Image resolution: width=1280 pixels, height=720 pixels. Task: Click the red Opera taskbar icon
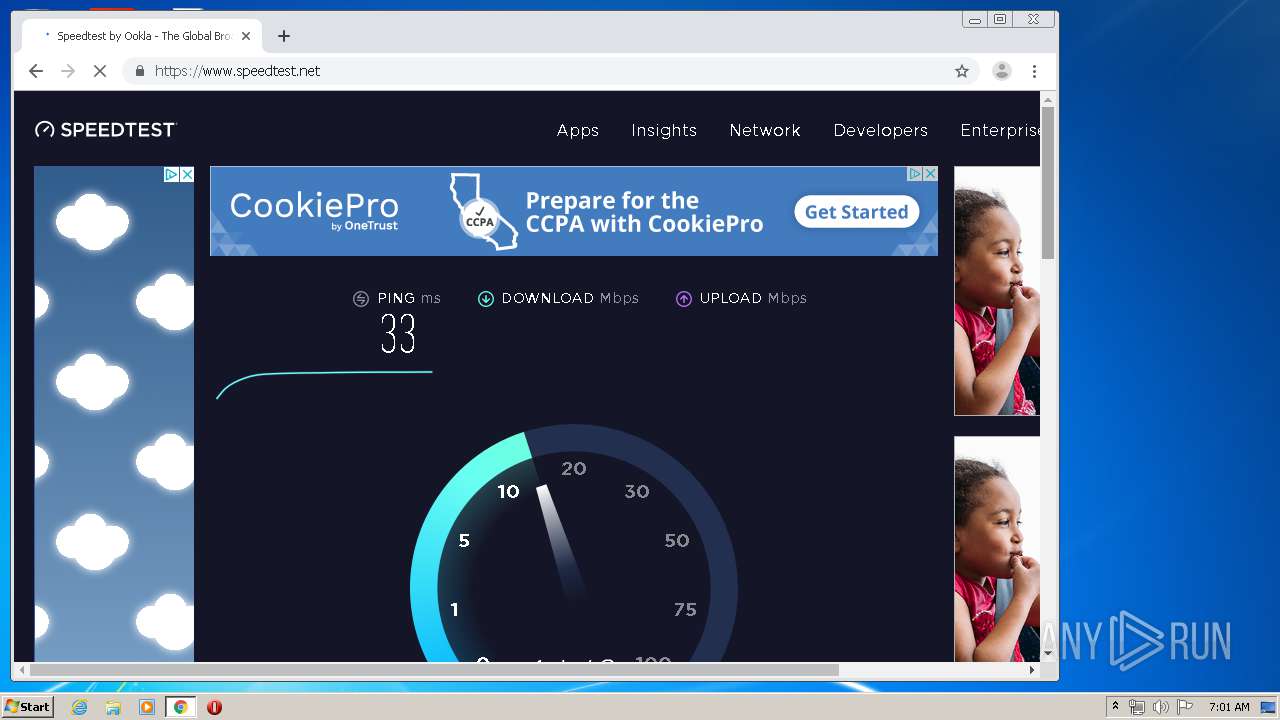click(214, 707)
